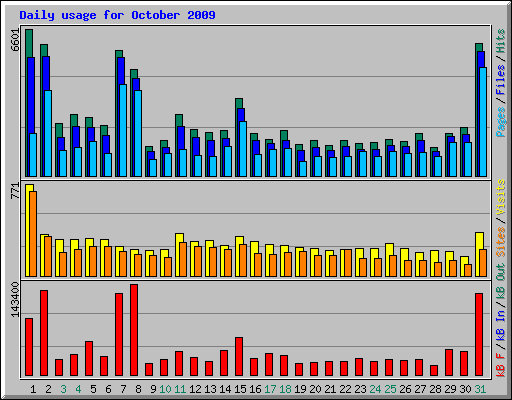Click weekend day 25 label
This screenshot has height=400, width=512.
tap(390, 389)
